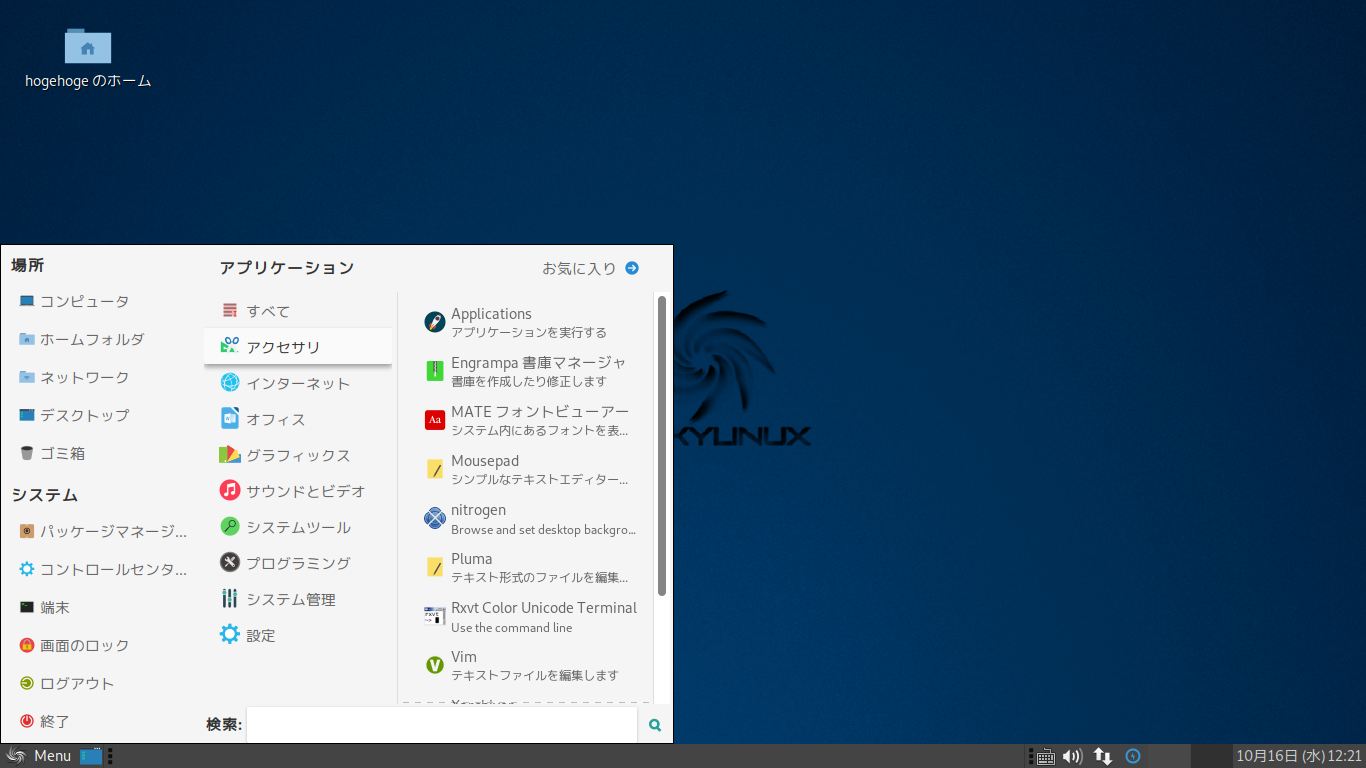Click the Menu button on panel
The height and width of the screenshot is (768, 1366).
click(x=38, y=756)
